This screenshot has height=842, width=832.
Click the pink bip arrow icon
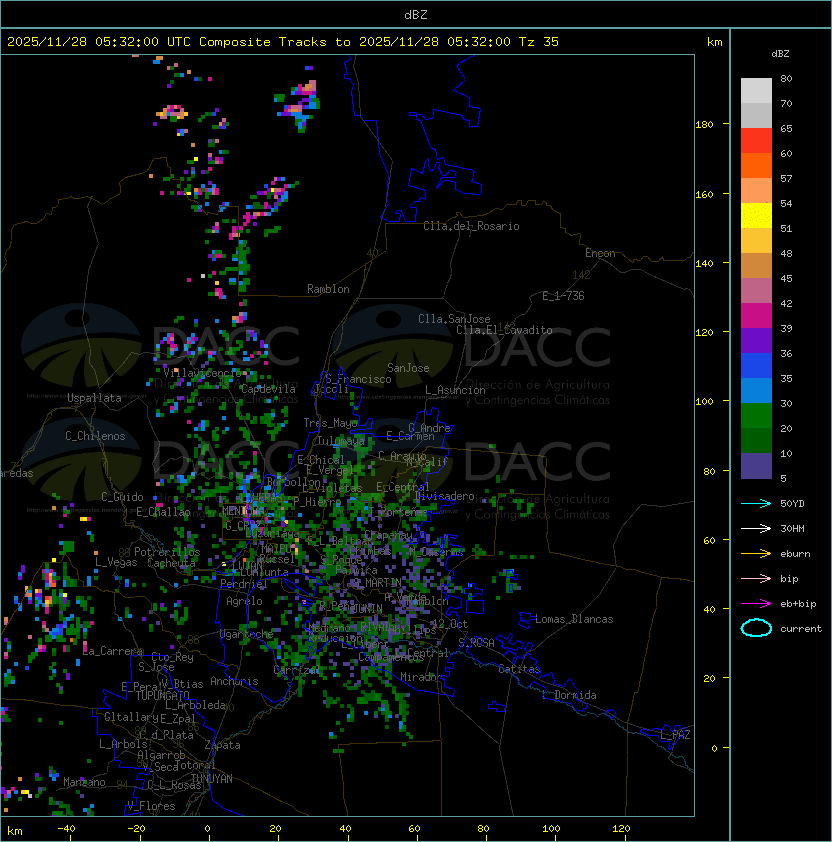point(756,578)
